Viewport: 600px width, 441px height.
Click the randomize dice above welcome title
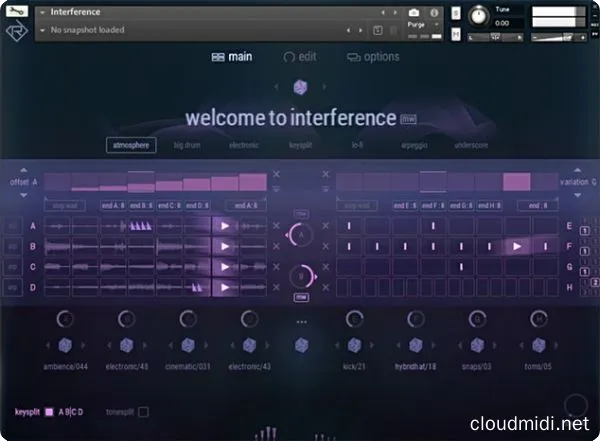pyautogui.click(x=300, y=87)
